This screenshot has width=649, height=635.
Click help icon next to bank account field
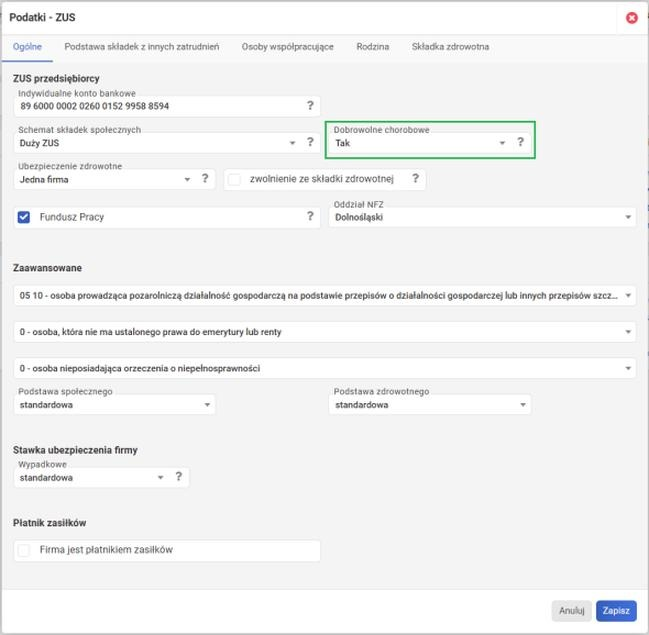(310, 106)
